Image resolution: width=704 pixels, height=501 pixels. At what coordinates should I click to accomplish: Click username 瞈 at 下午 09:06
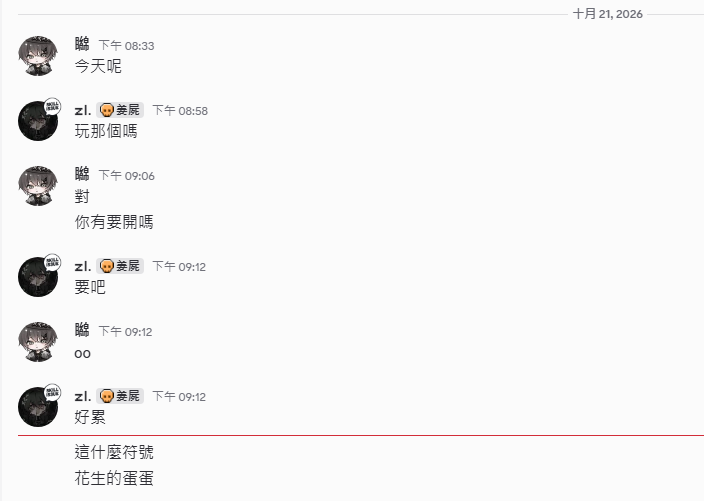coord(82,174)
